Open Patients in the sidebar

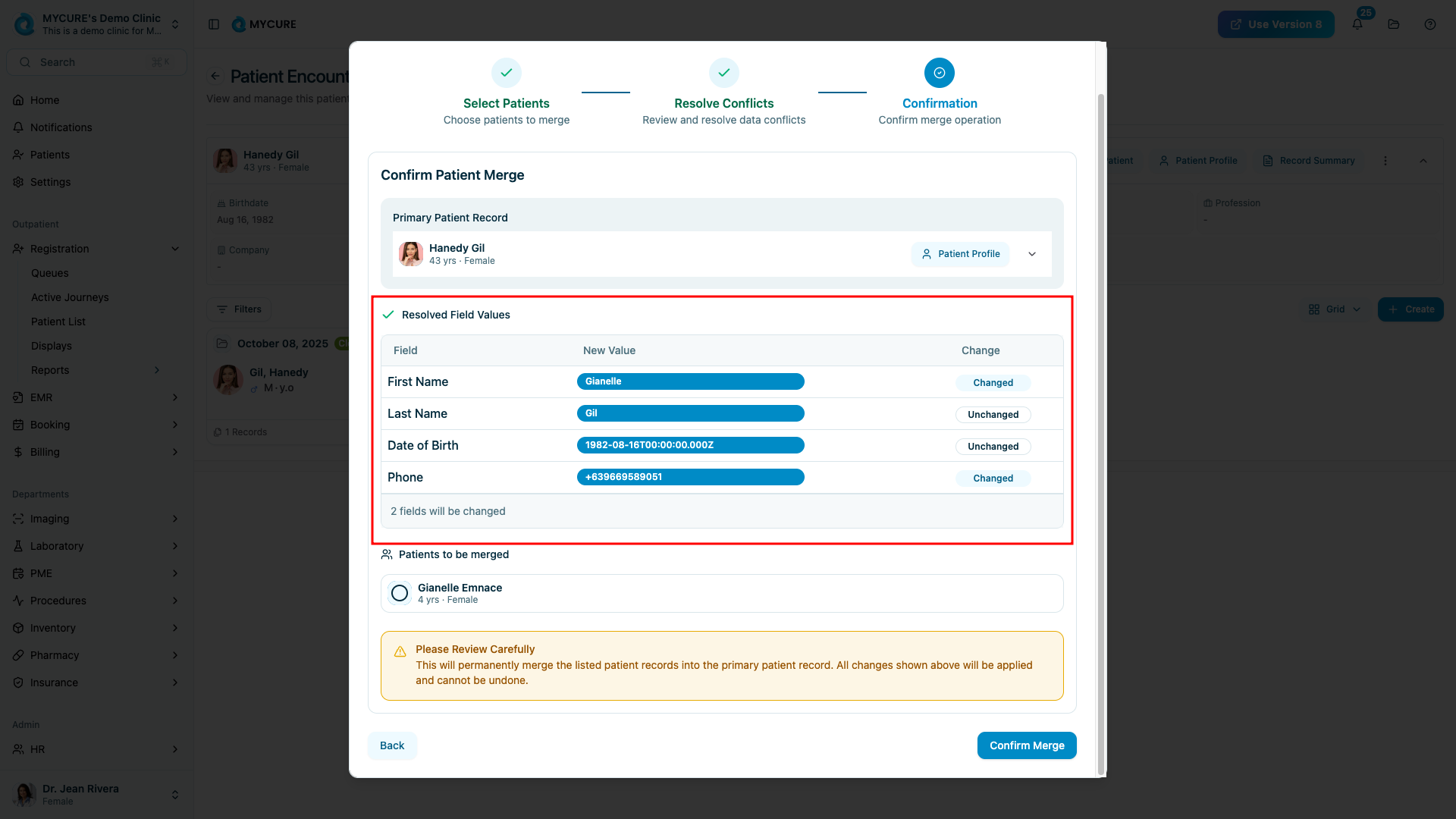(x=50, y=155)
